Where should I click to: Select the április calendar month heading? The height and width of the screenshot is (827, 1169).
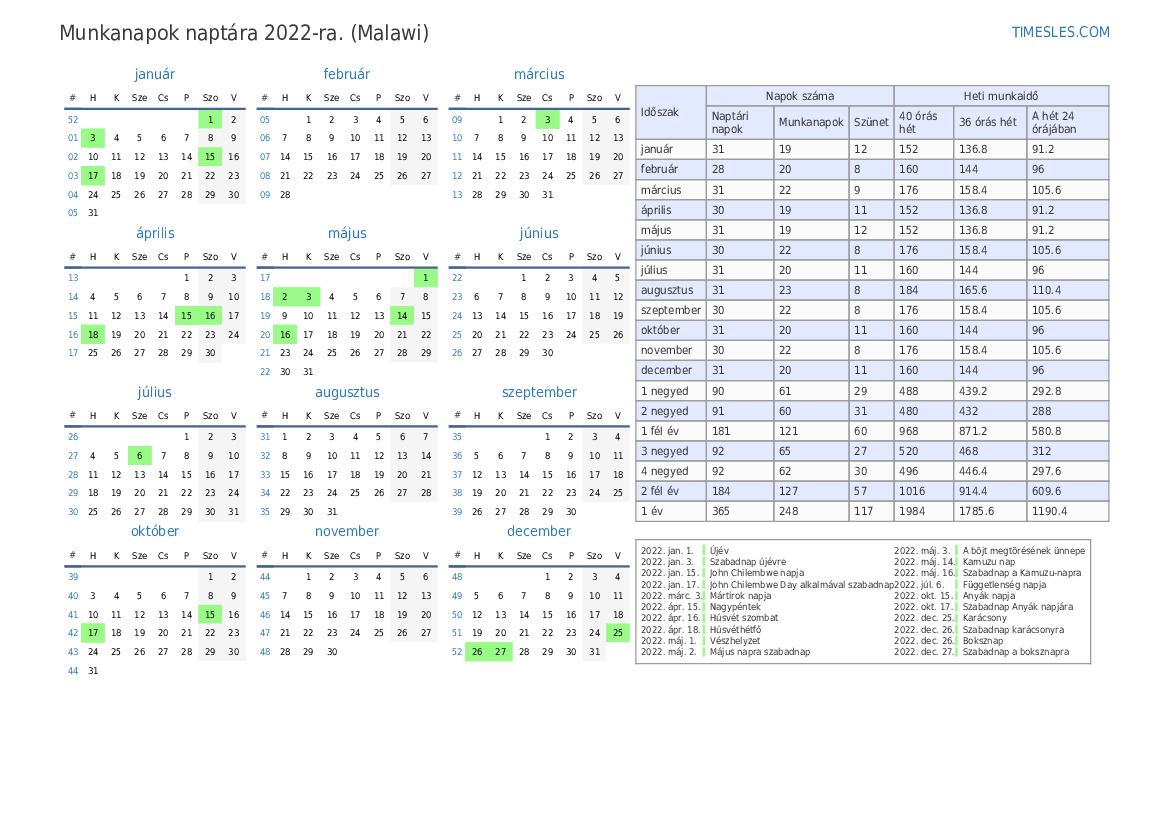pyautogui.click(x=155, y=233)
